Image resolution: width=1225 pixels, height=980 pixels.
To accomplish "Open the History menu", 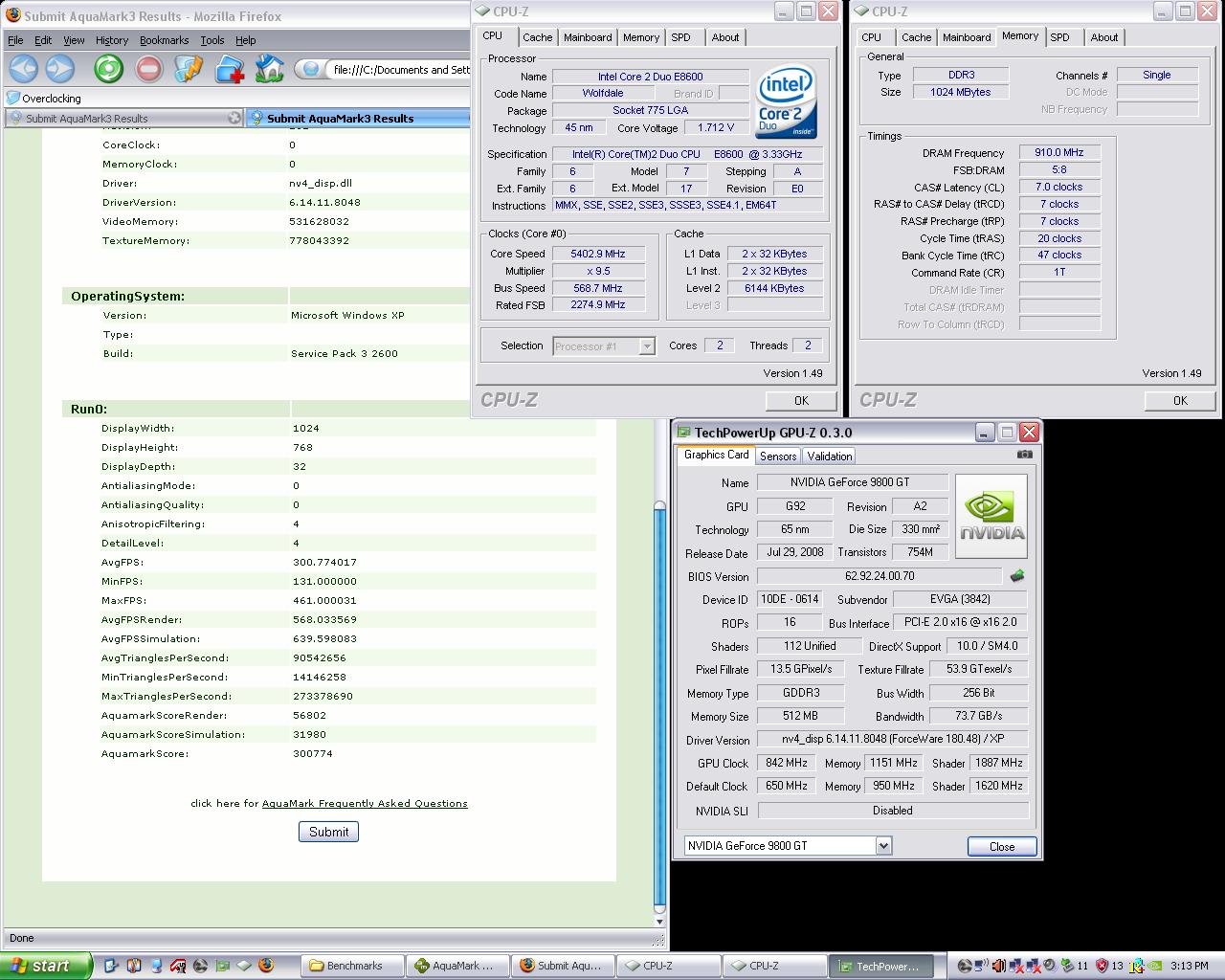I will (x=111, y=40).
